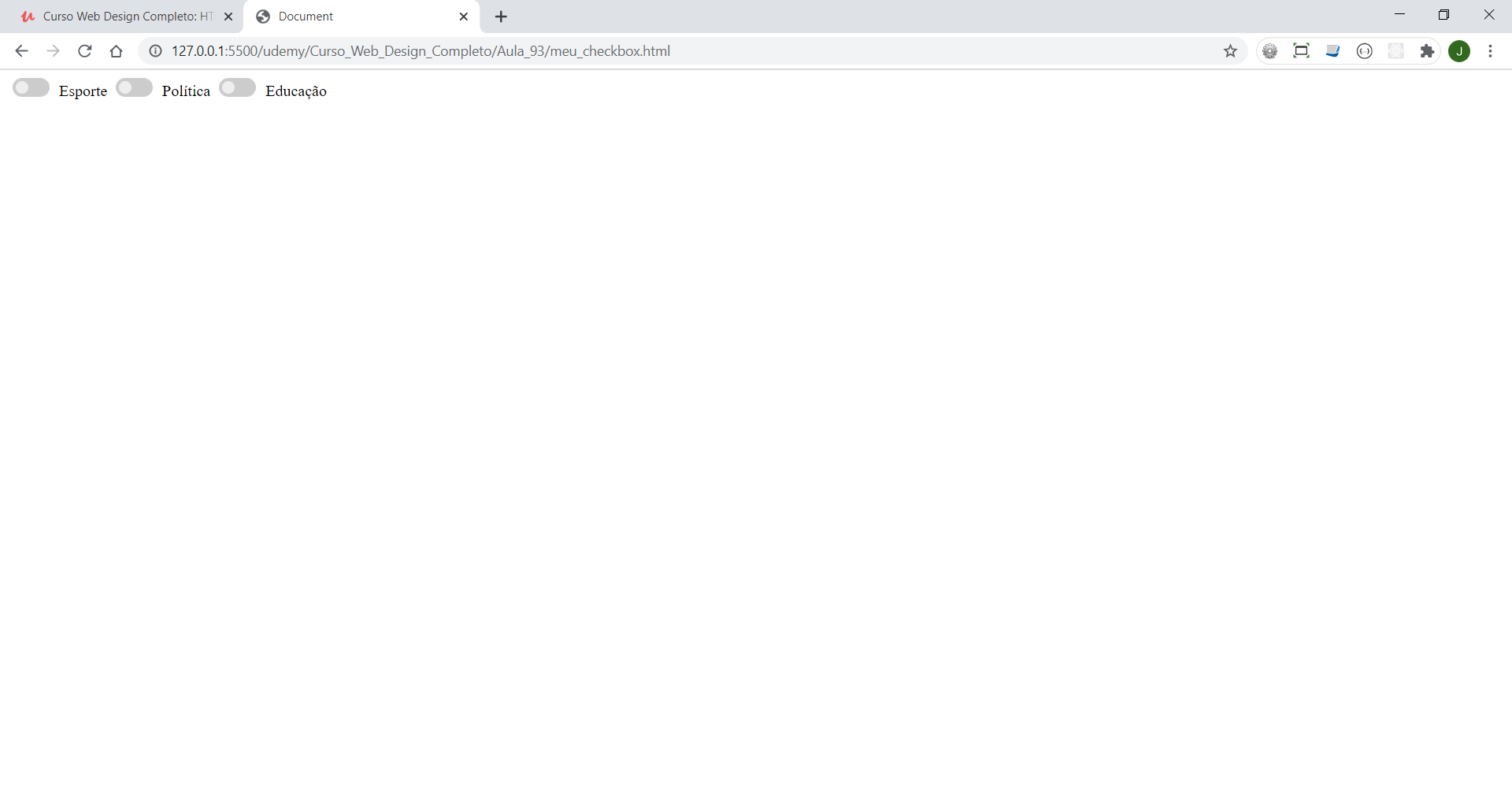
Task: Close the Curso Web Design Completo tab
Action: pos(228,17)
